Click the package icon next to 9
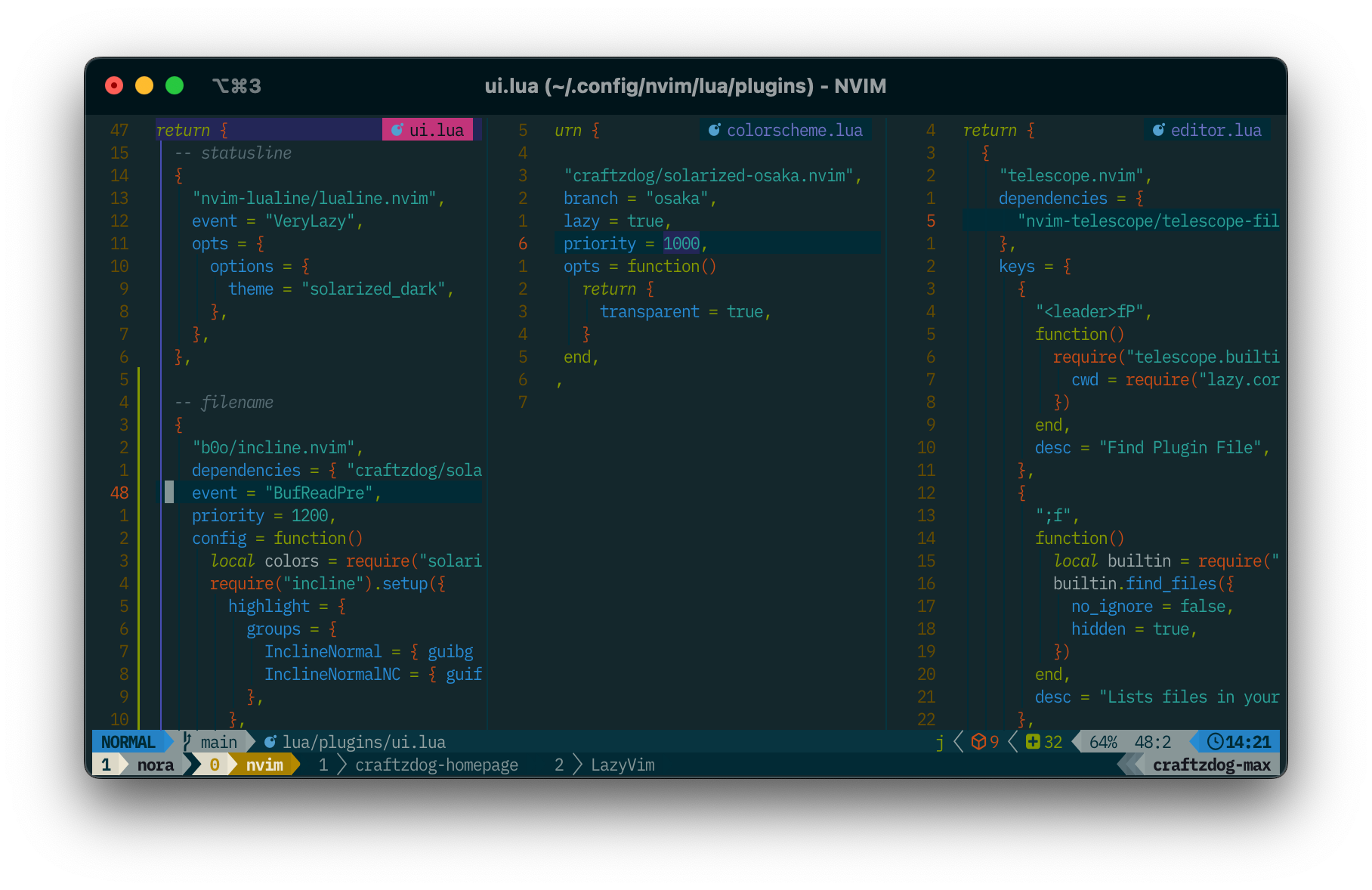Viewport: 1372px width, 890px height. click(x=978, y=742)
